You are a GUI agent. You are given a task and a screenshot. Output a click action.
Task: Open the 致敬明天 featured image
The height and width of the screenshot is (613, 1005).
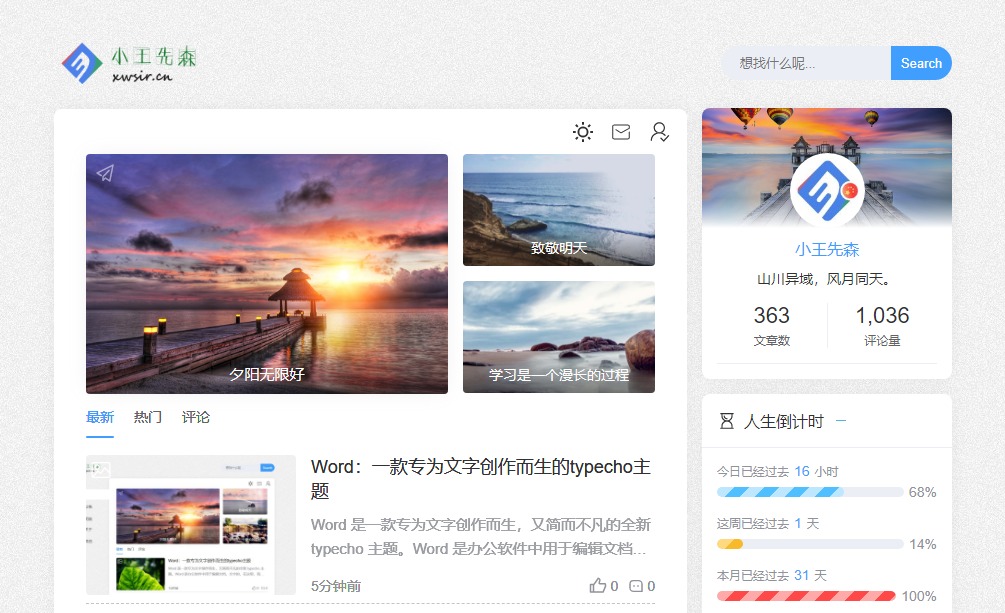(559, 210)
